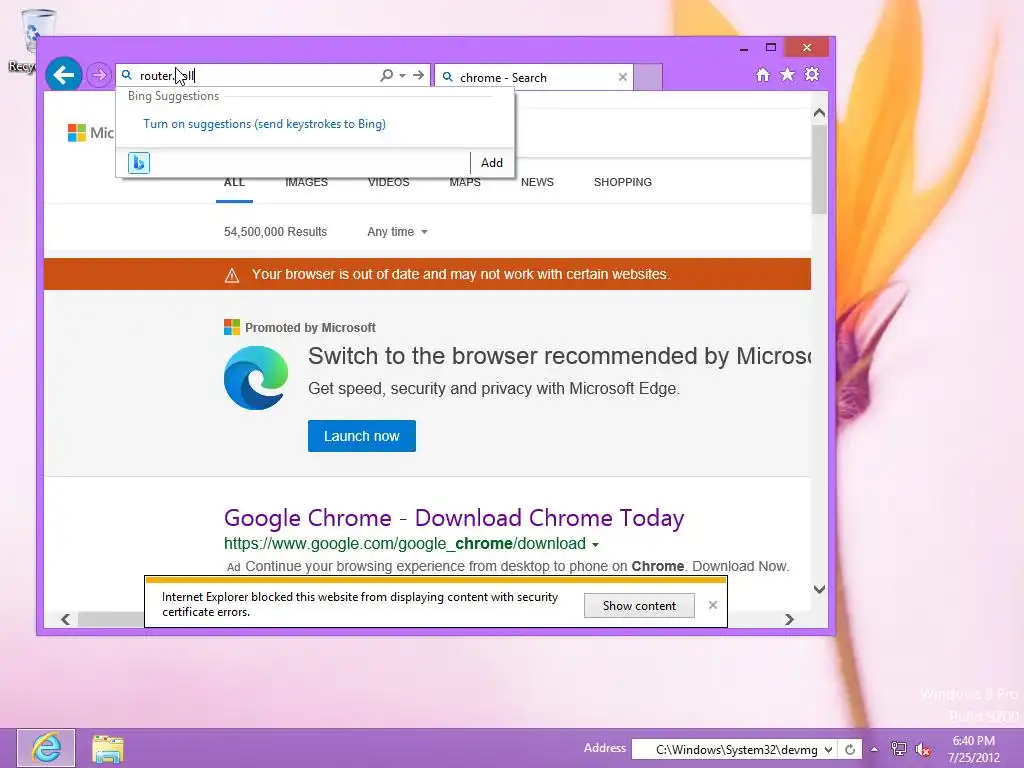The height and width of the screenshot is (768, 1024).
Task: Open Favorites star icon
Action: pyautogui.click(x=788, y=75)
